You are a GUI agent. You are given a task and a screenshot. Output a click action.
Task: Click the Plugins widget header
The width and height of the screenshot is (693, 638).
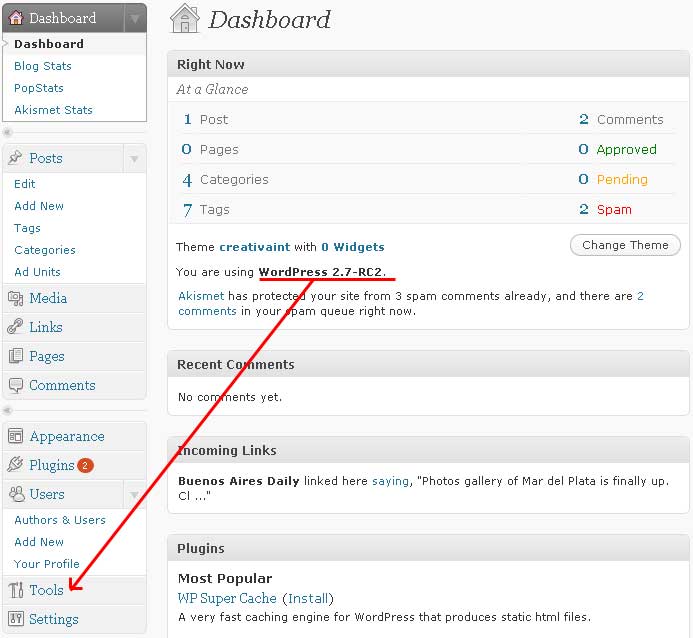coord(428,548)
